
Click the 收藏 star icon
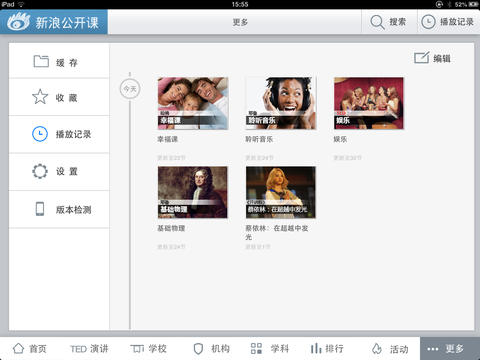pyautogui.click(x=40, y=97)
